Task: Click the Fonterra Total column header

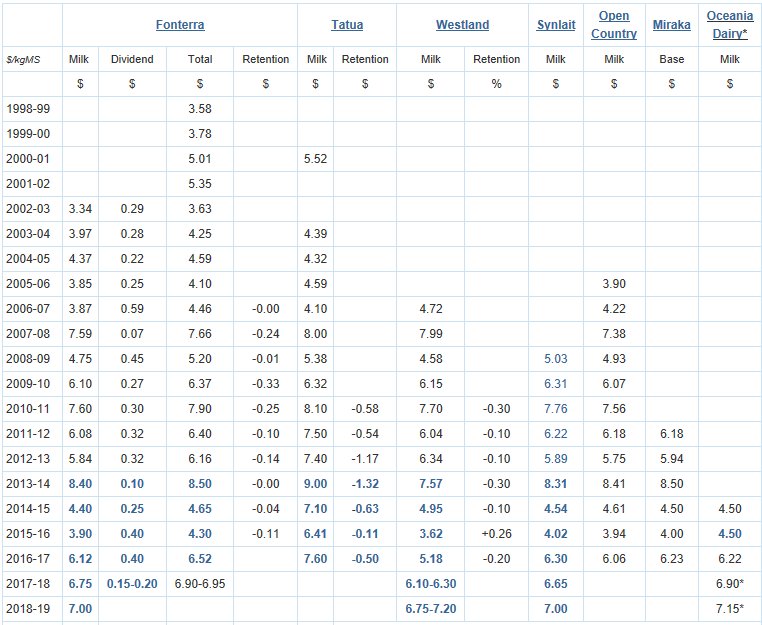Action: [x=200, y=59]
